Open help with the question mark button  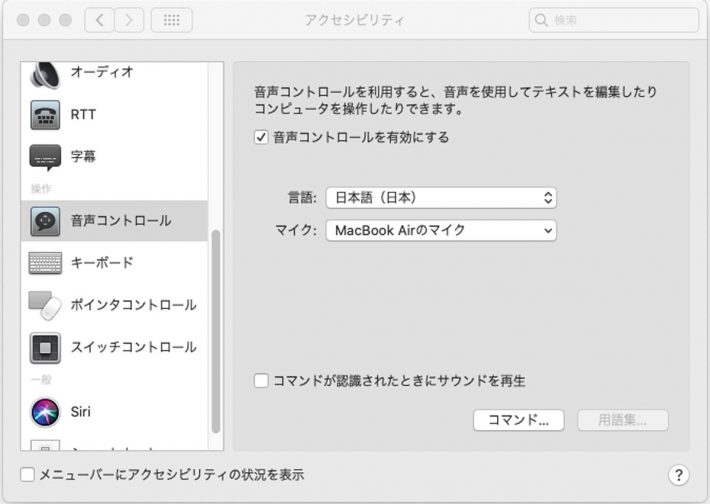(x=678, y=475)
